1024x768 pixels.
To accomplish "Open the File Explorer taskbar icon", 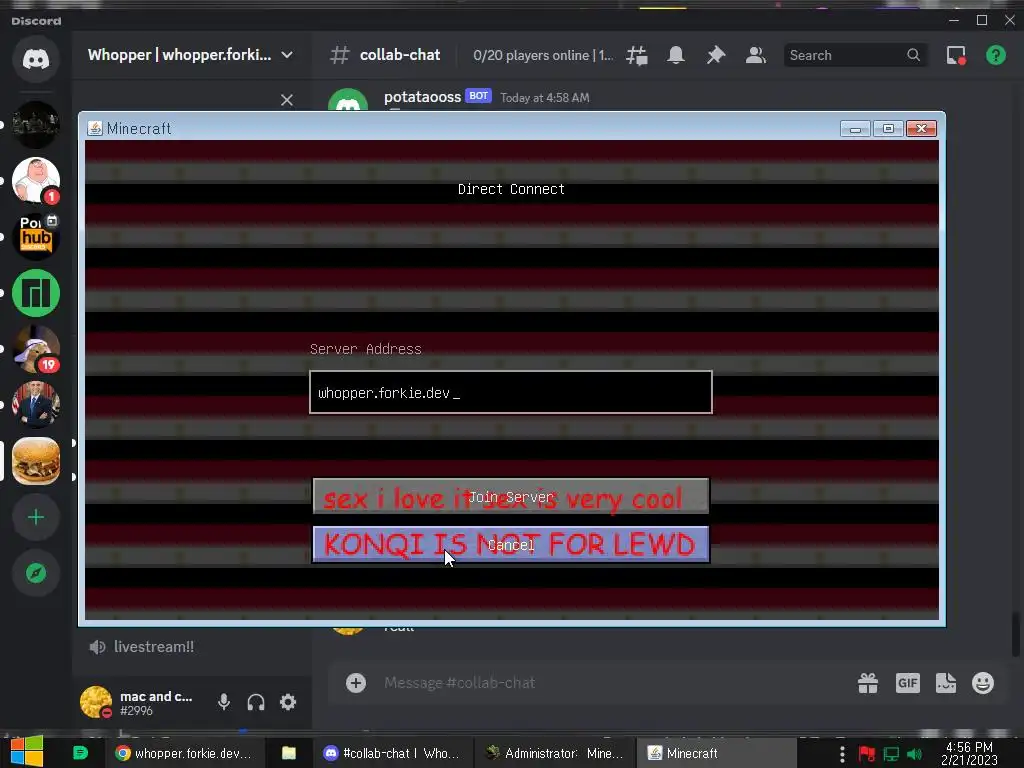I will (289, 754).
